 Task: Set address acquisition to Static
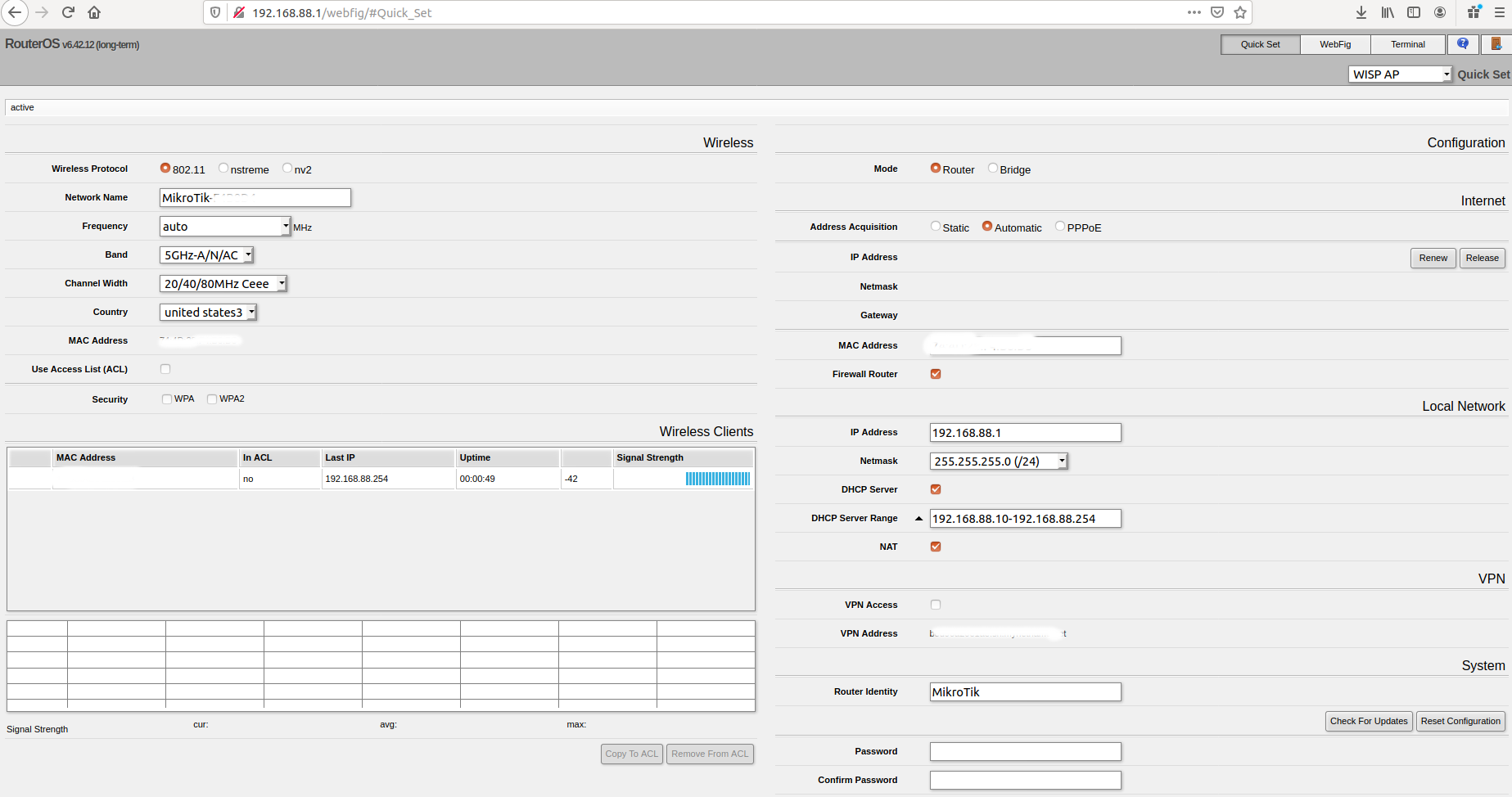pos(936,227)
